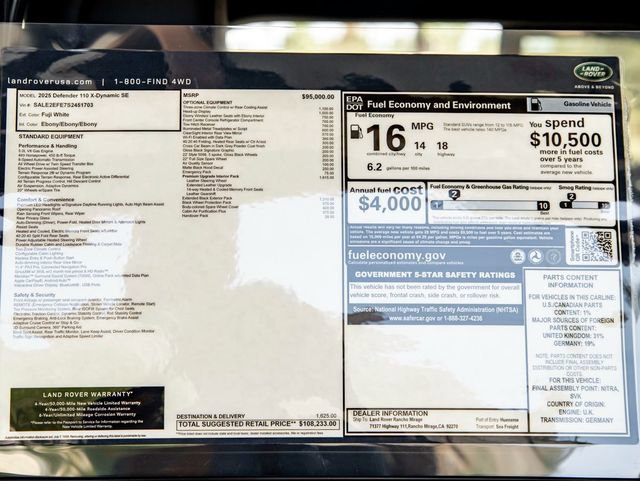The height and width of the screenshot is (481, 640).
Task: Click the city MPG value 14
Action: (x=420, y=146)
